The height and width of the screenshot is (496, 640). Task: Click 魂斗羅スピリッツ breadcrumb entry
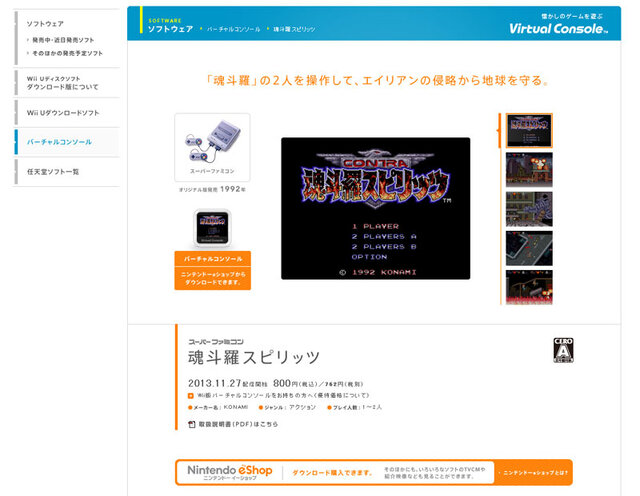(x=294, y=29)
